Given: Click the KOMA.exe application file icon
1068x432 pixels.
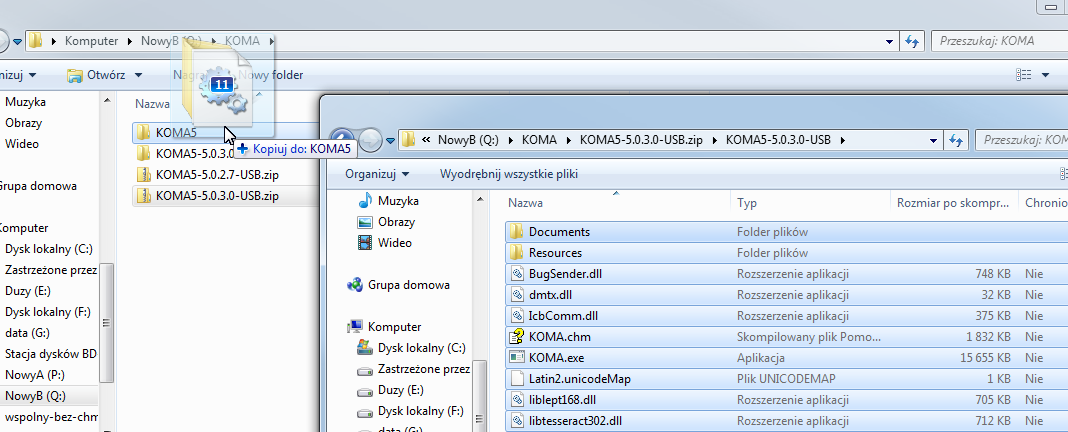Looking at the screenshot, I should click(517, 357).
